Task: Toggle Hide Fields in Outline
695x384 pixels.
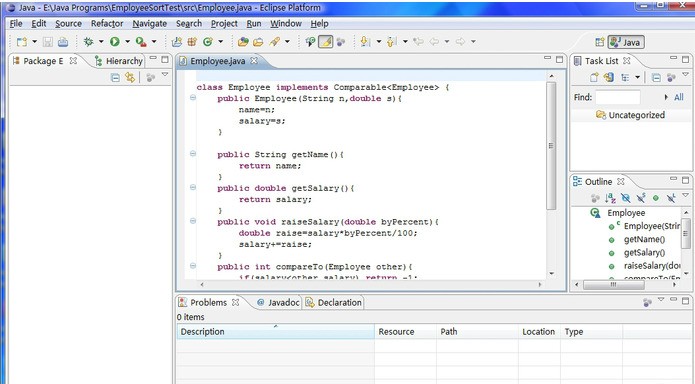Action: point(625,198)
